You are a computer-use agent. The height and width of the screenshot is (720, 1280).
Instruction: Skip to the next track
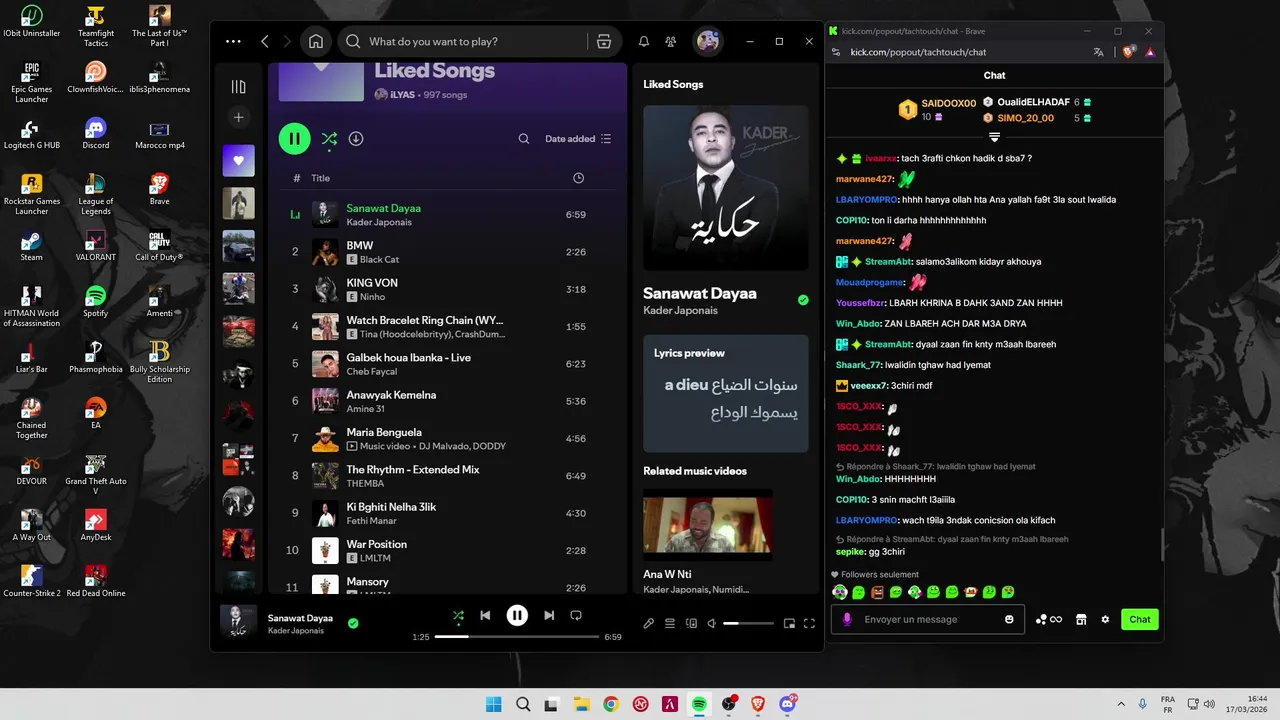click(x=549, y=616)
